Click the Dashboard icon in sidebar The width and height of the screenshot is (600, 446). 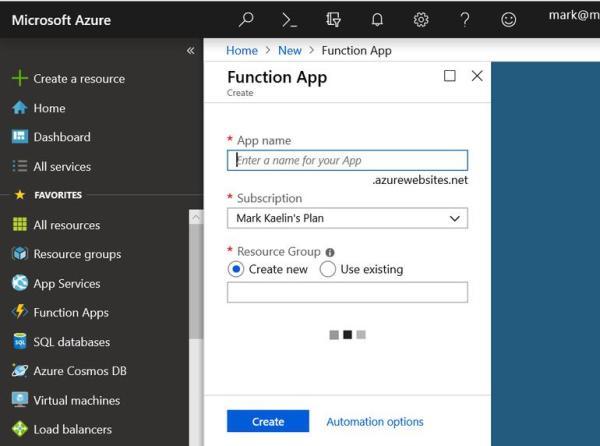(20, 137)
